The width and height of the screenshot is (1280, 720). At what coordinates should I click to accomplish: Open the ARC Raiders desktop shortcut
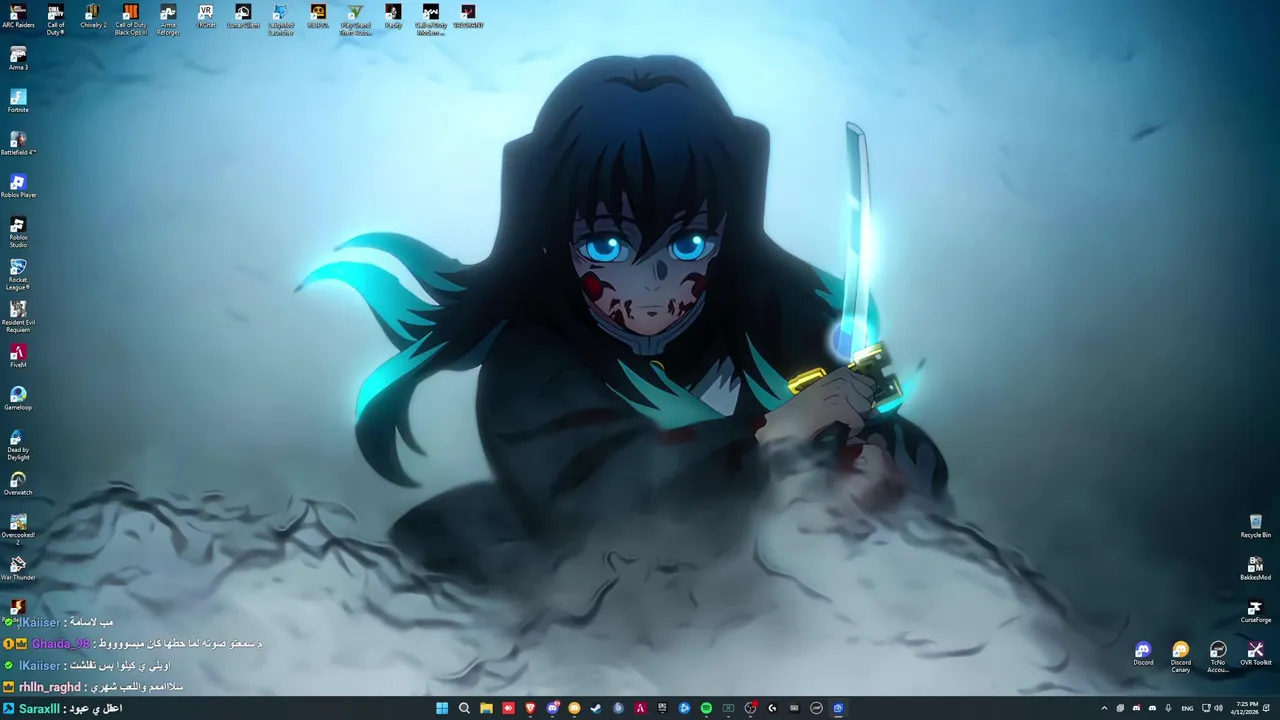(x=18, y=17)
